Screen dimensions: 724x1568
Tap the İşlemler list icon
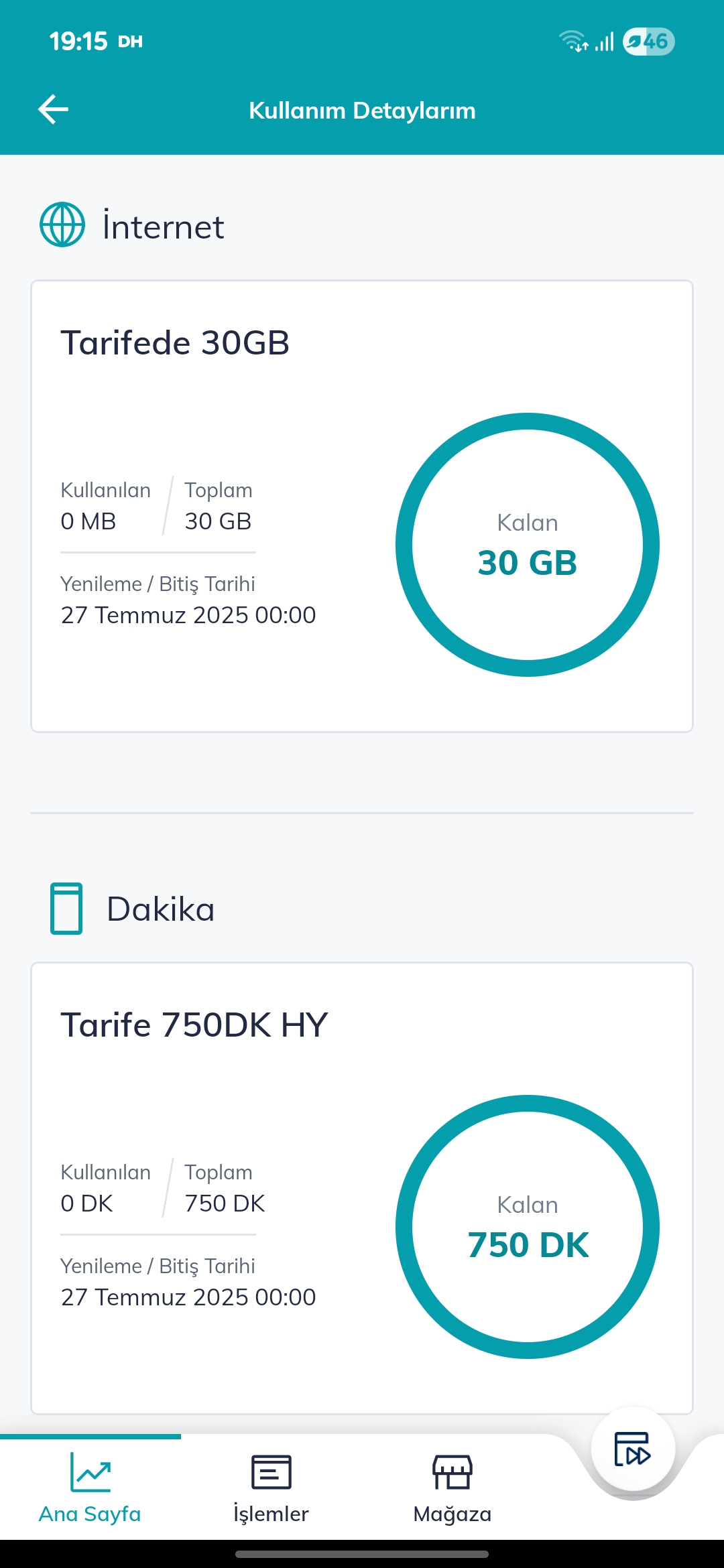(x=271, y=1472)
